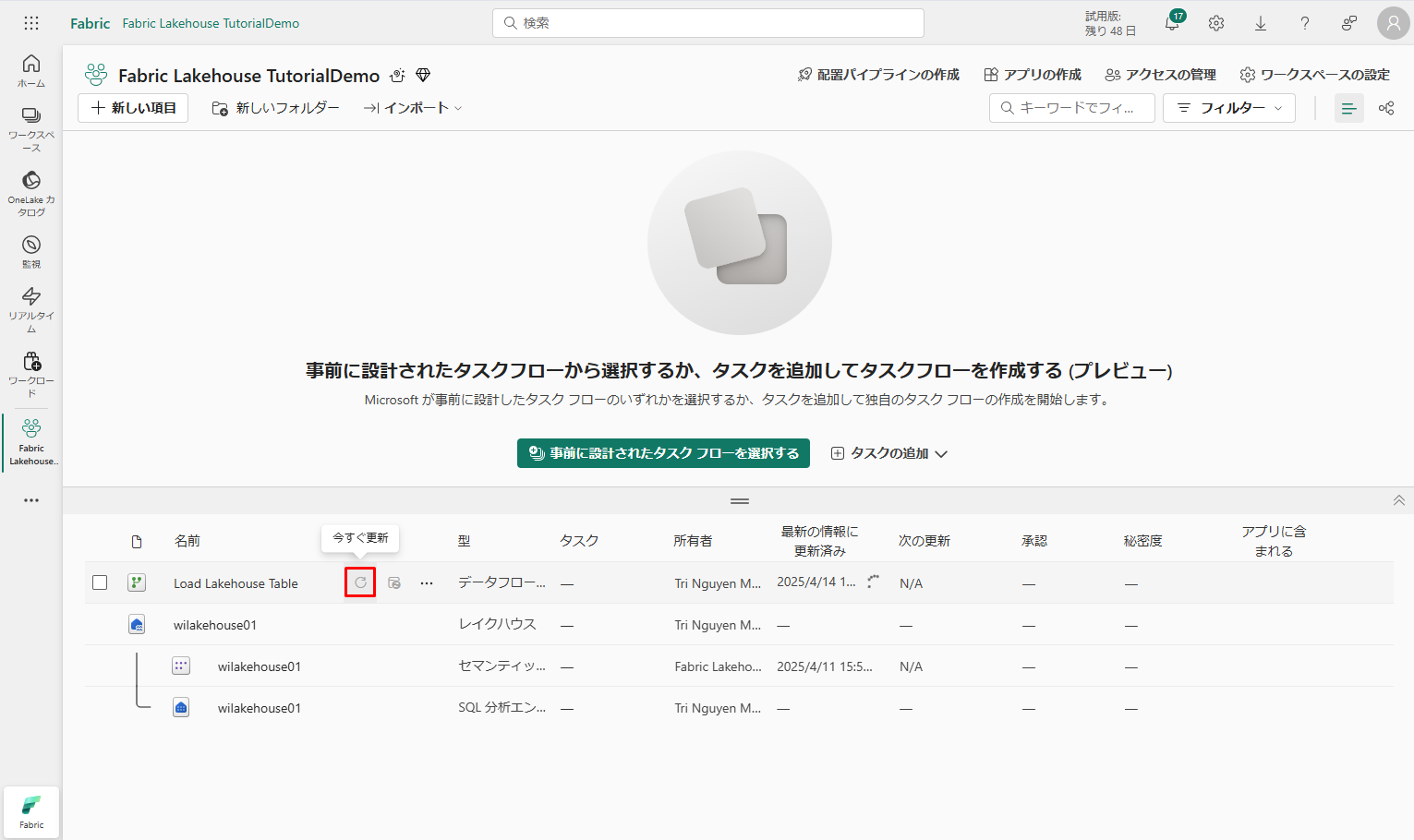Open the help question mark icon
1414x840 pixels.
1305,23
